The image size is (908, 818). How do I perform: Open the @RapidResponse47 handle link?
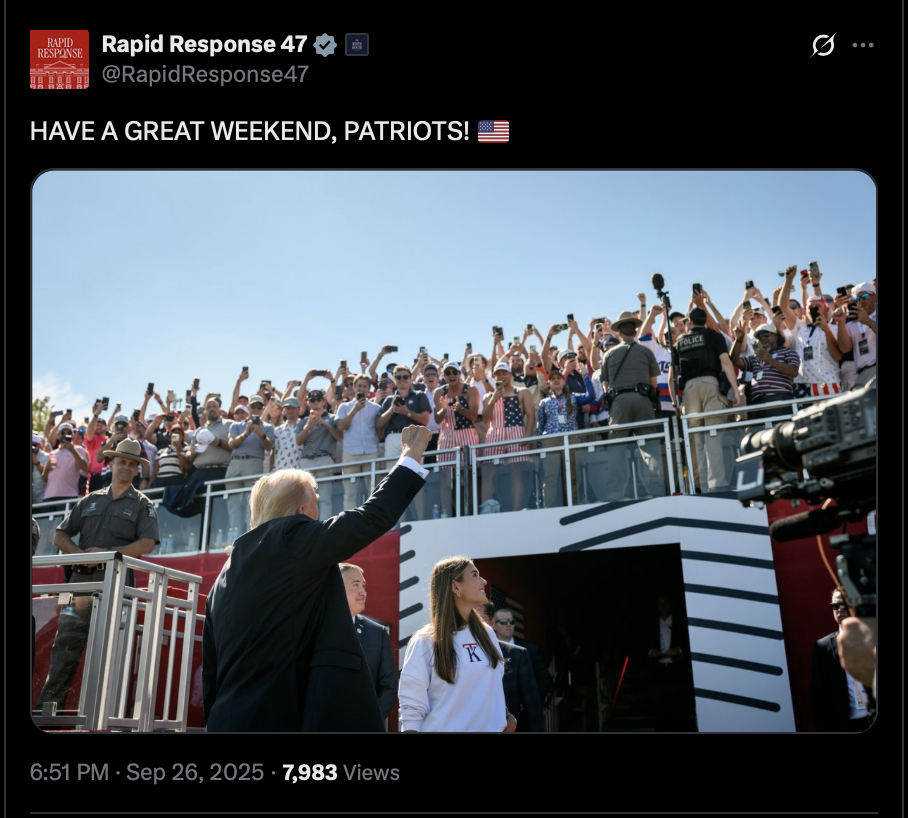pyautogui.click(x=205, y=74)
